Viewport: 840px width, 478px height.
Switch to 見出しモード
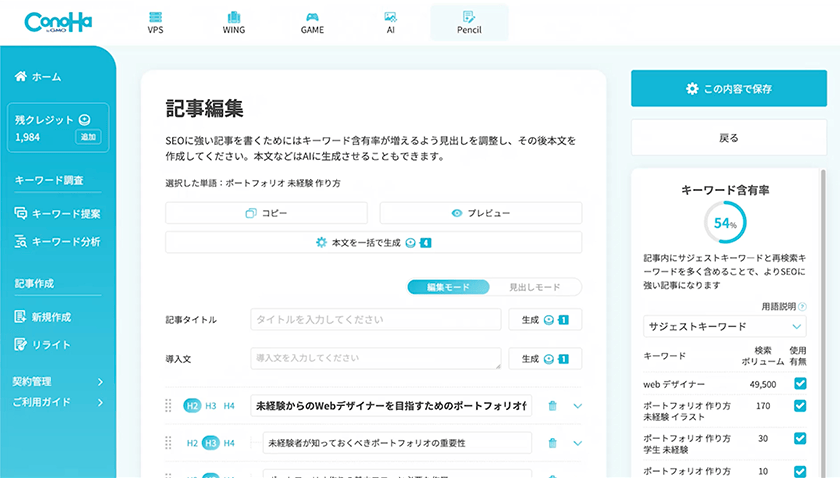tap(535, 287)
